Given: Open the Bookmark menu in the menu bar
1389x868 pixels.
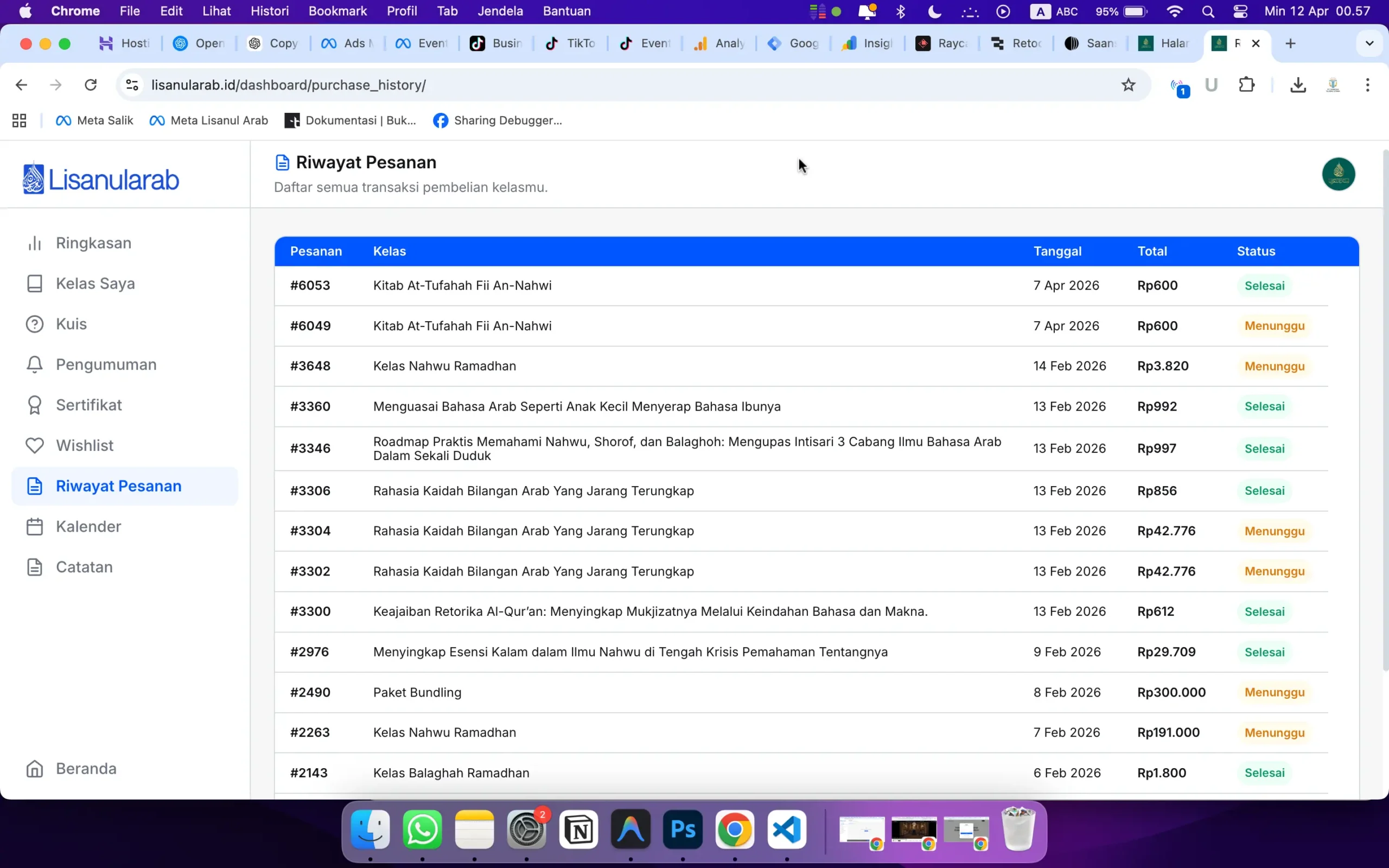Looking at the screenshot, I should click(337, 11).
